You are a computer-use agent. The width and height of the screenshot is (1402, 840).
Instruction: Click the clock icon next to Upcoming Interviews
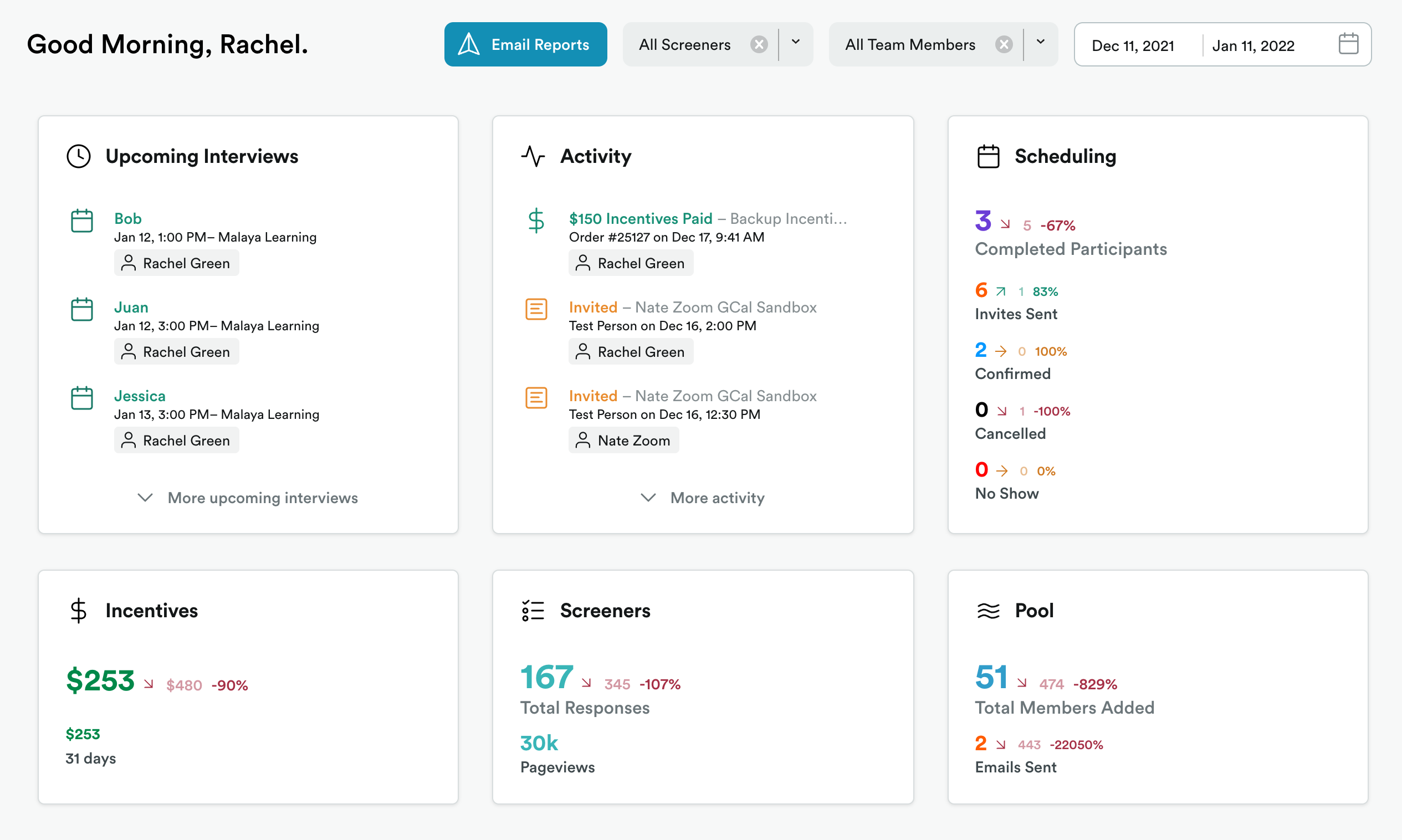coord(79,156)
